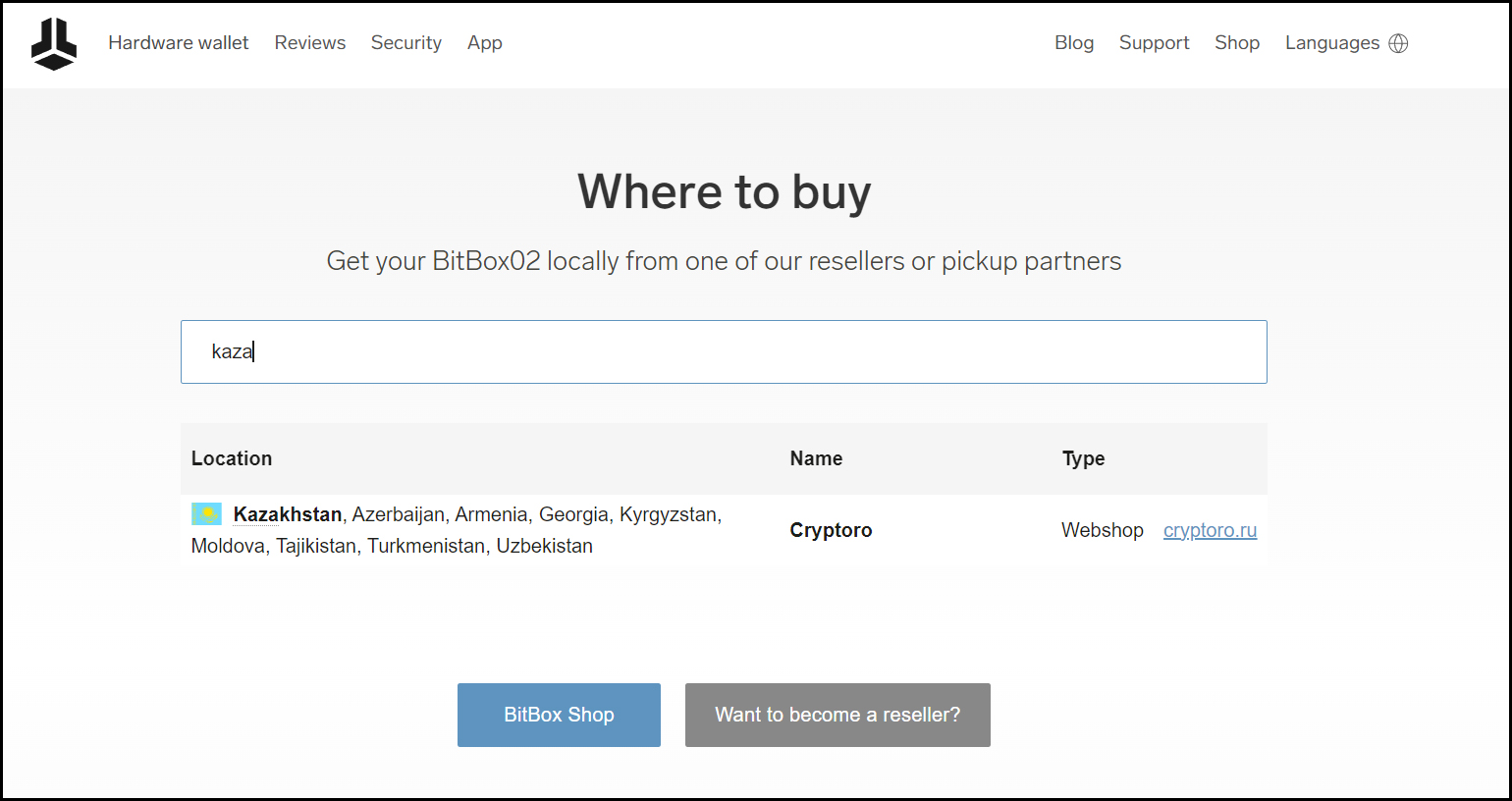The width and height of the screenshot is (1512, 801).
Task: Click the Type column header
Action: 1083,458
